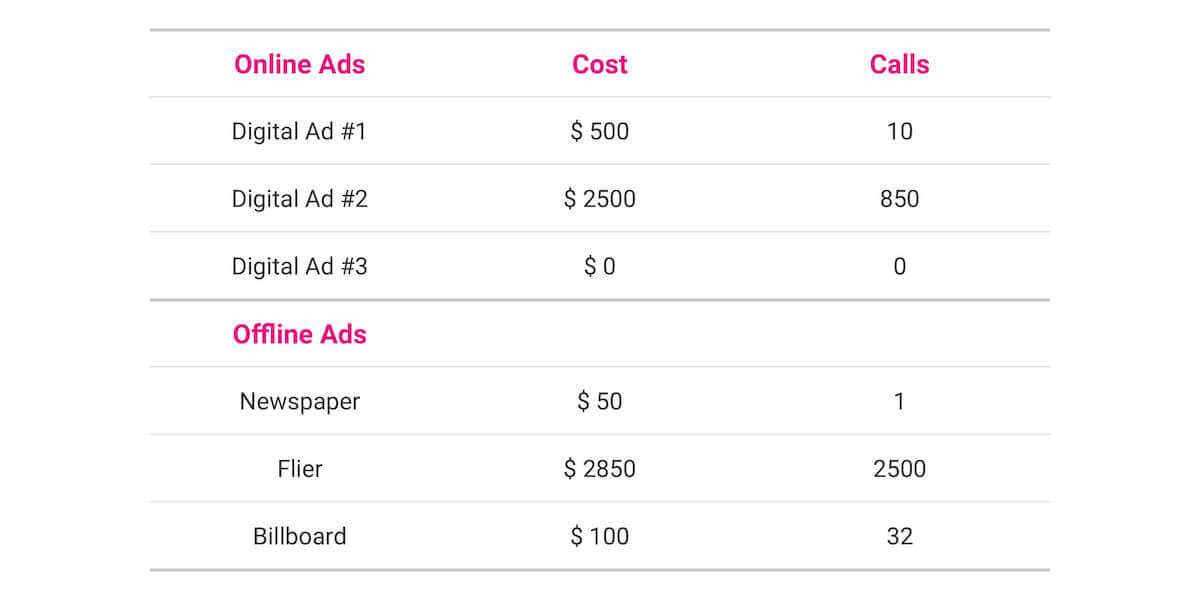Select the Billboard row label
This screenshot has width=1200, height=600.
coord(299,536)
